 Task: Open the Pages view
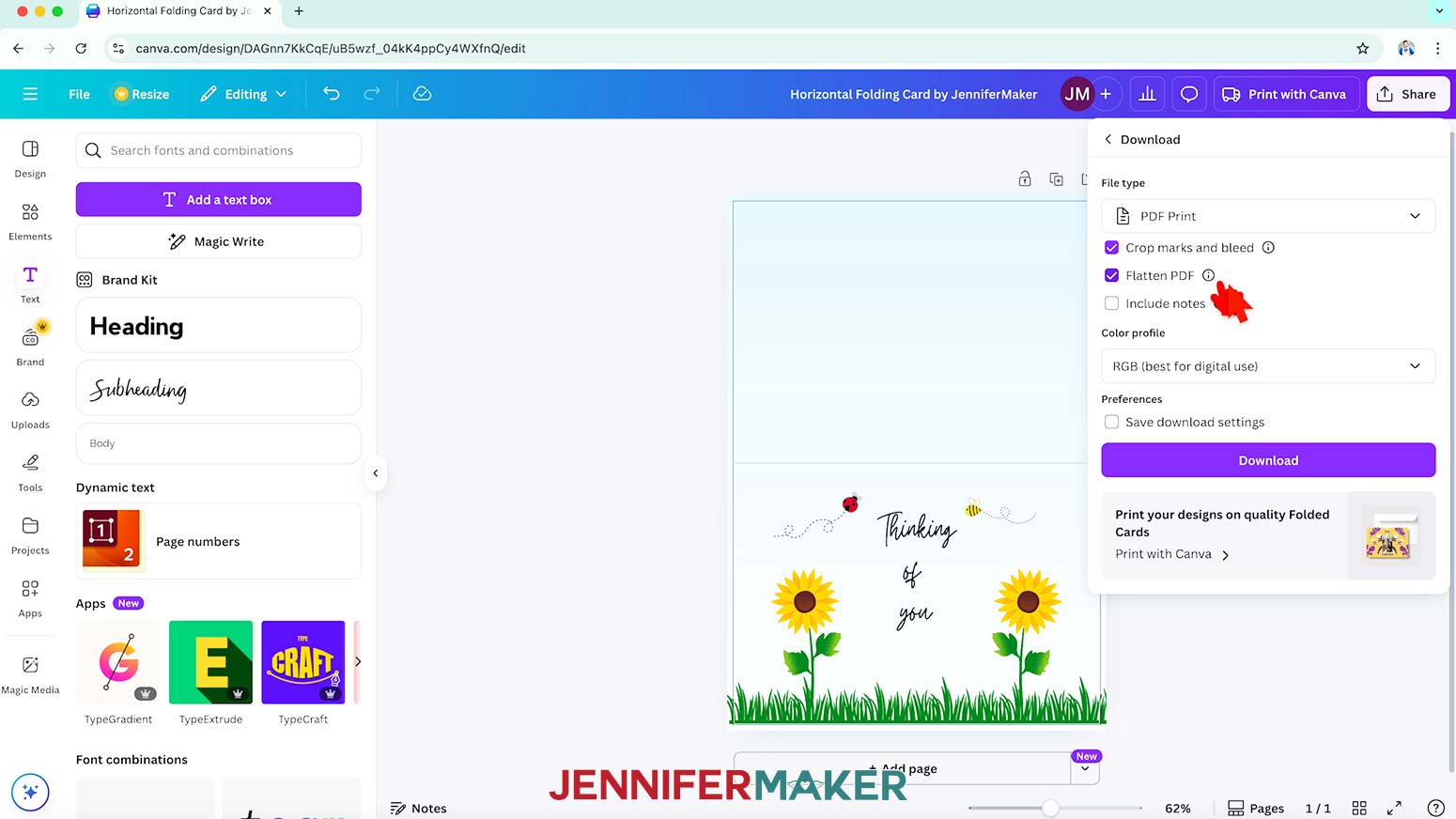click(x=1256, y=808)
